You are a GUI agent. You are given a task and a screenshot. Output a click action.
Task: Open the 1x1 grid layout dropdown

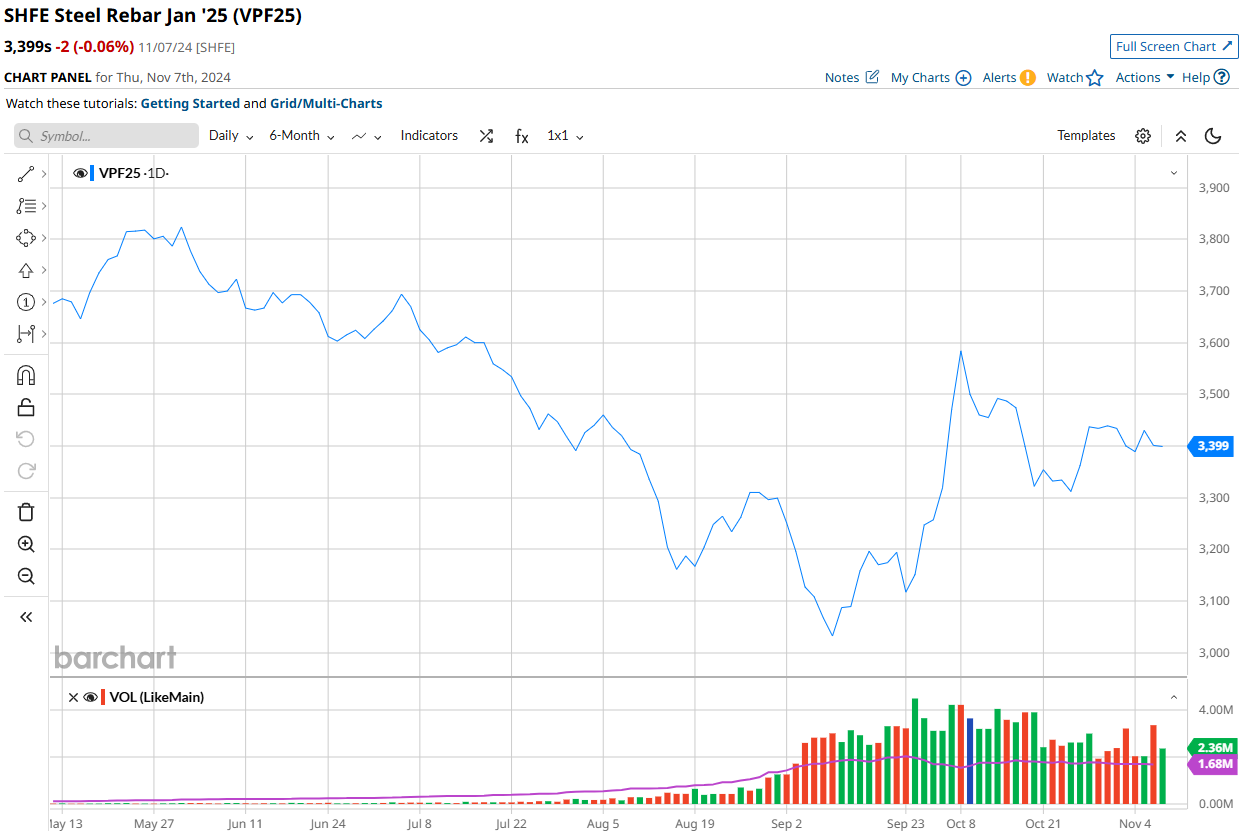tap(565, 136)
